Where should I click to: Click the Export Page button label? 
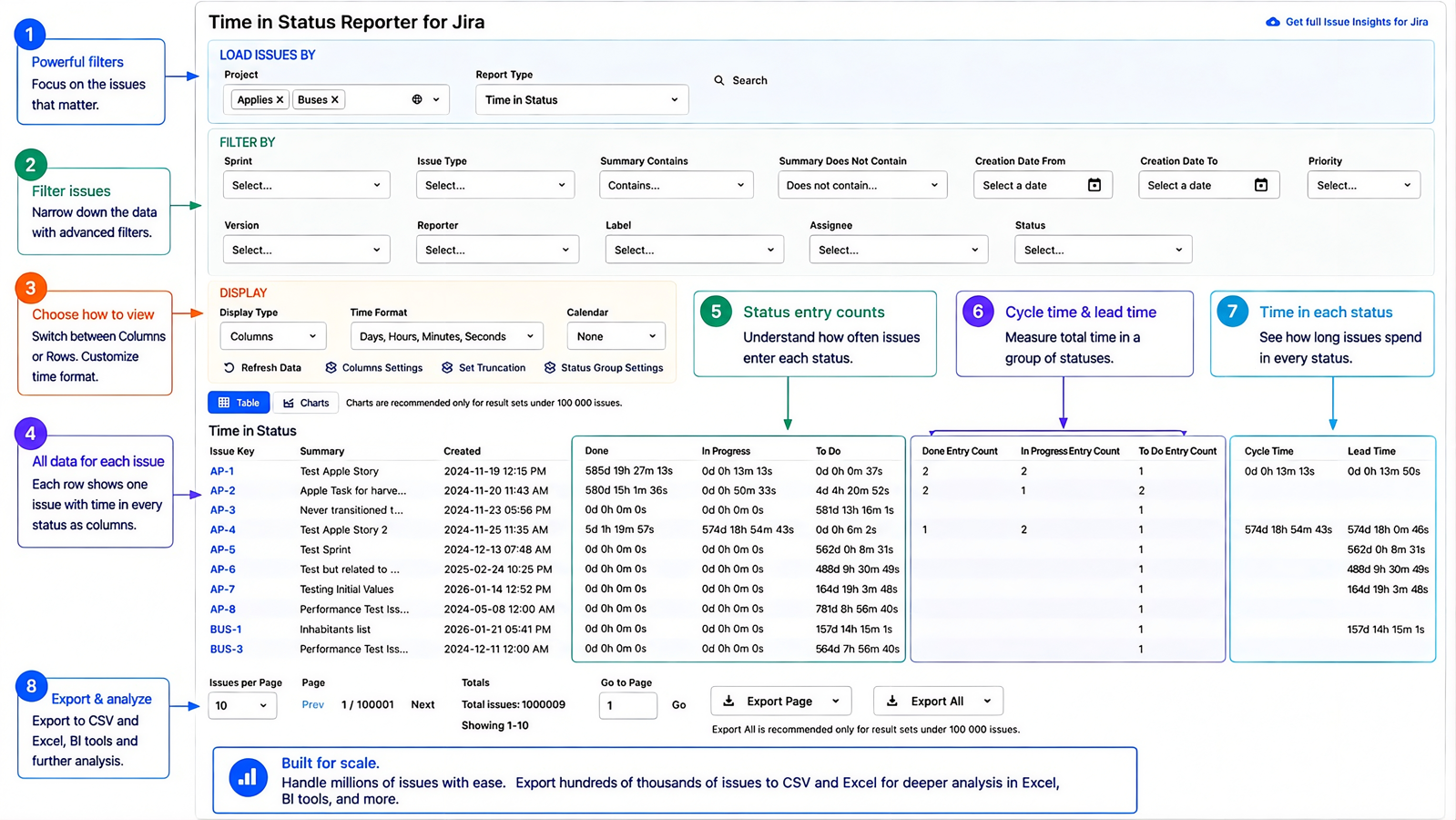[779, 701]
